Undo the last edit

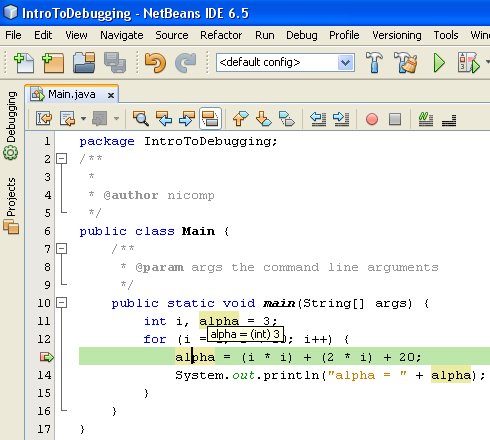click(155, 63)
